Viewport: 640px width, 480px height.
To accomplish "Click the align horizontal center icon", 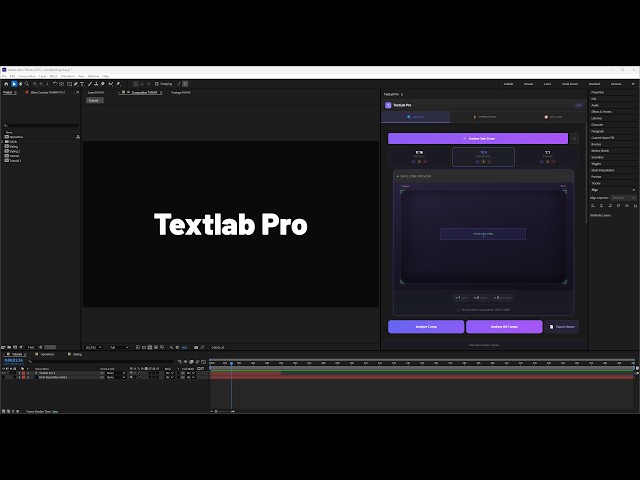I will point(601,206).
